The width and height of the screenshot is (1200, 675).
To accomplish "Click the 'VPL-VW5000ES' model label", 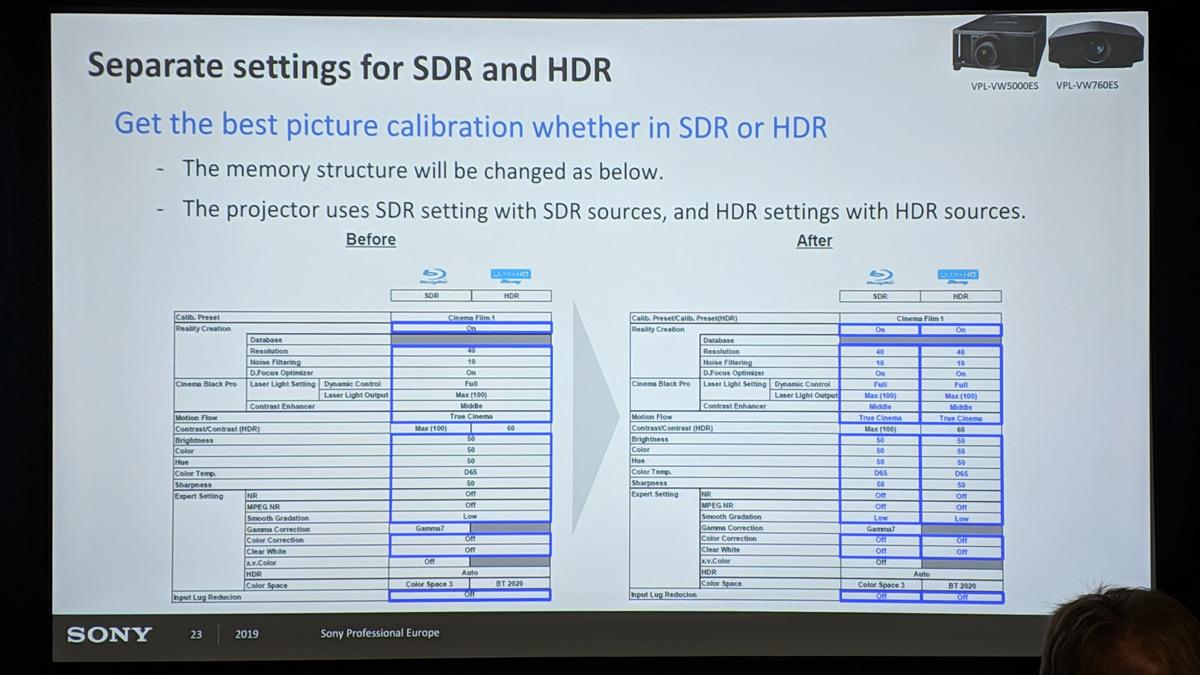I will pos(1005,86).
